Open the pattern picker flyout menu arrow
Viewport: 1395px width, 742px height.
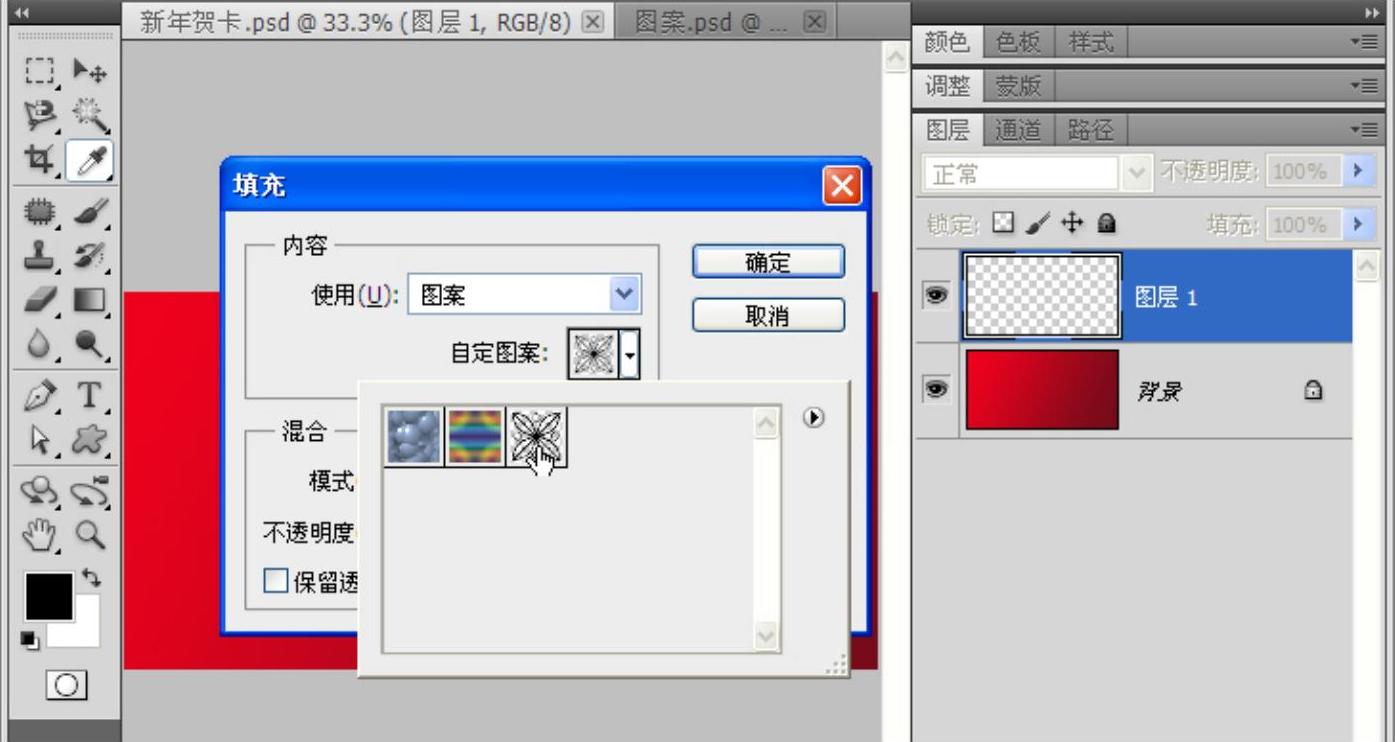point(814,418)
